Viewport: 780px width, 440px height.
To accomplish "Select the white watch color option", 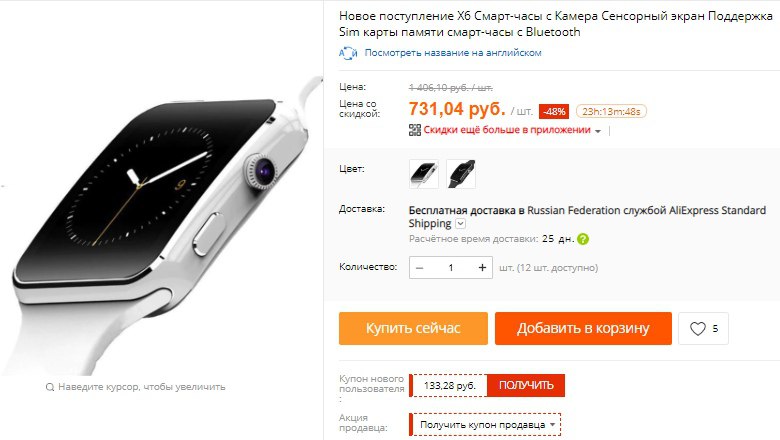I will pyautogui.click(x=424, y=174).
